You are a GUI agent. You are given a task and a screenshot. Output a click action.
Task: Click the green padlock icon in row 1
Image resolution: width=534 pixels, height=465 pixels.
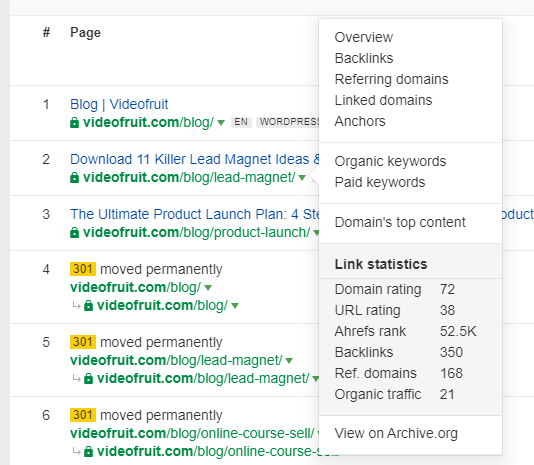coord(74,122)
